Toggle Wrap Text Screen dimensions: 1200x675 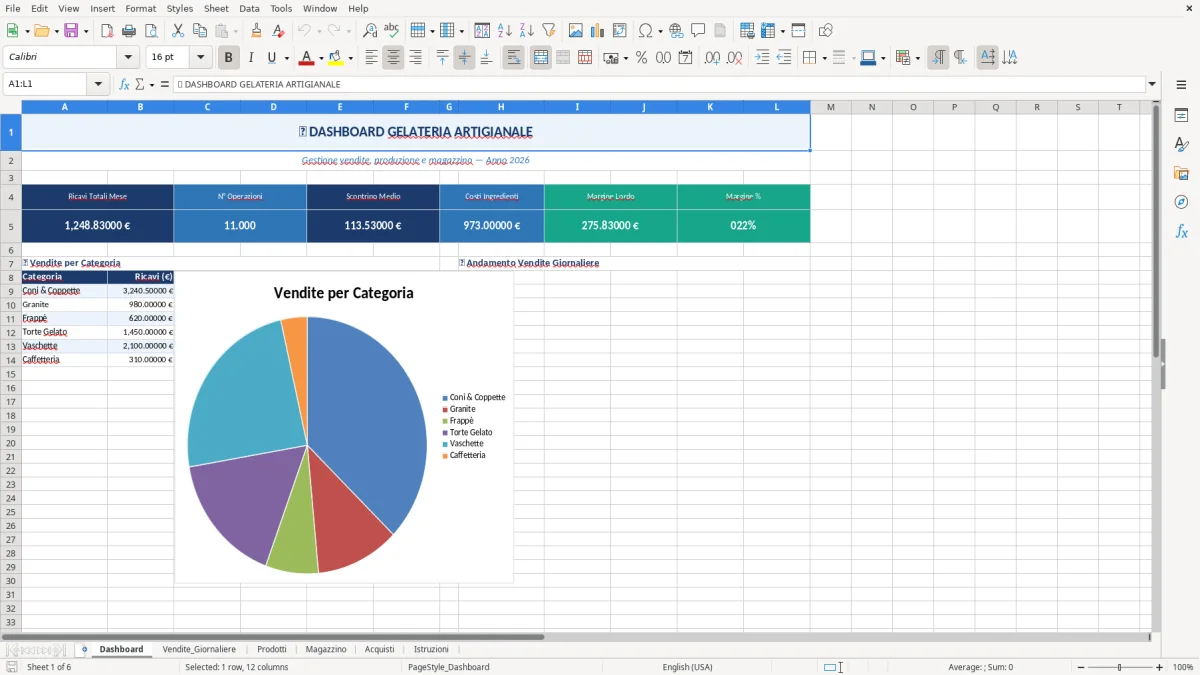click(513, 58)
